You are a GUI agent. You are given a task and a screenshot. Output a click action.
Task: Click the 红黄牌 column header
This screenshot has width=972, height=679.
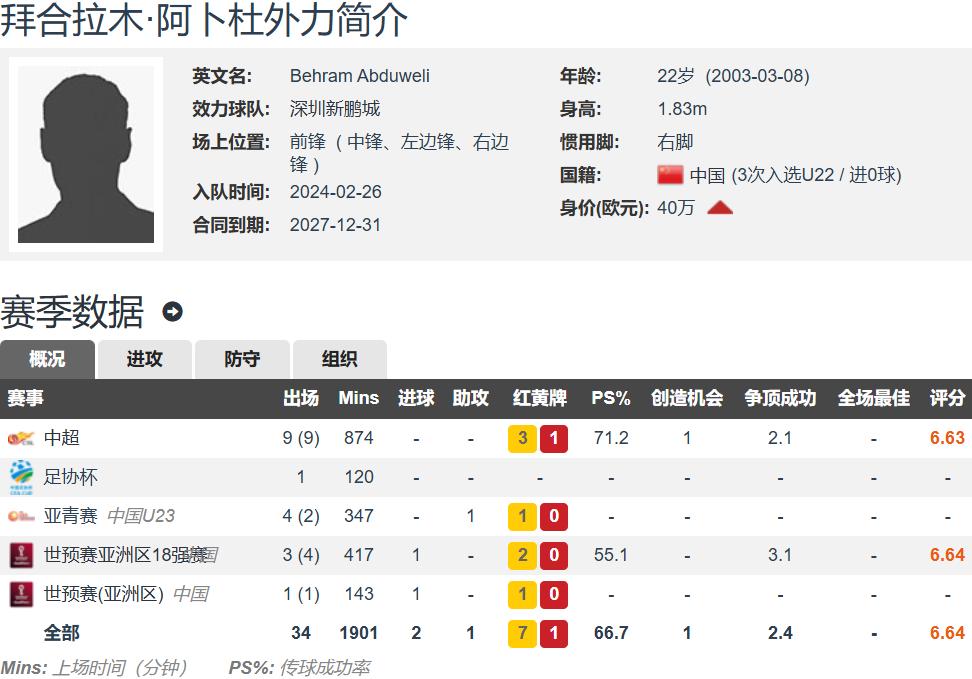[x=539, y=398]
